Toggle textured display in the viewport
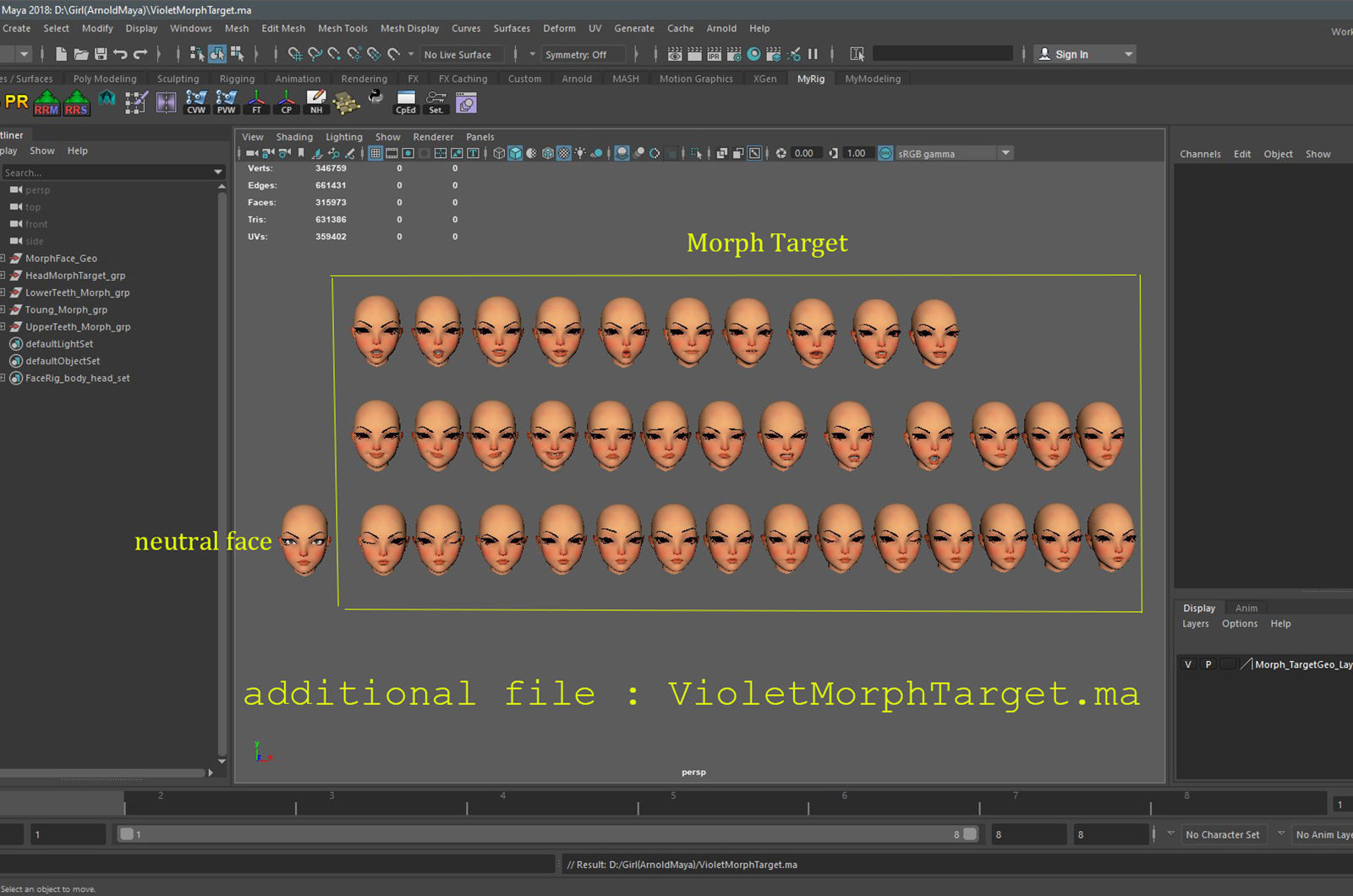 (564, 153)
